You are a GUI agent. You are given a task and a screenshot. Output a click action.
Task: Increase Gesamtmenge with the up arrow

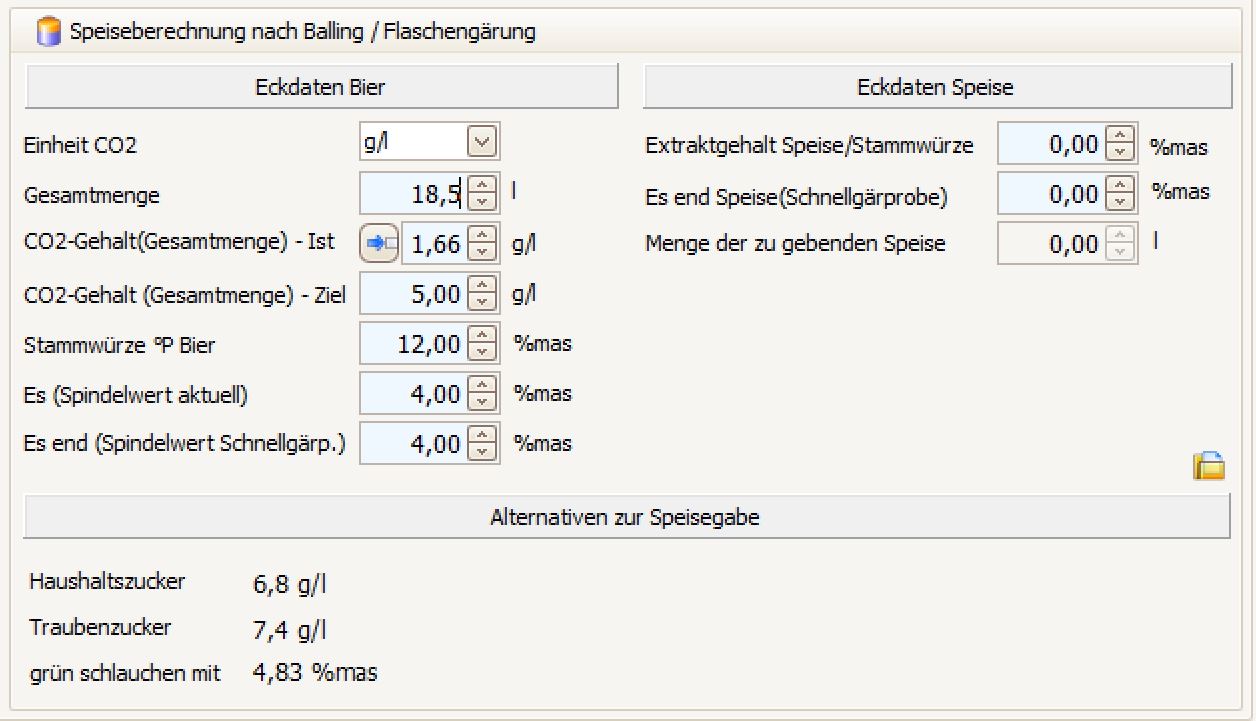[x=483, y=187]
